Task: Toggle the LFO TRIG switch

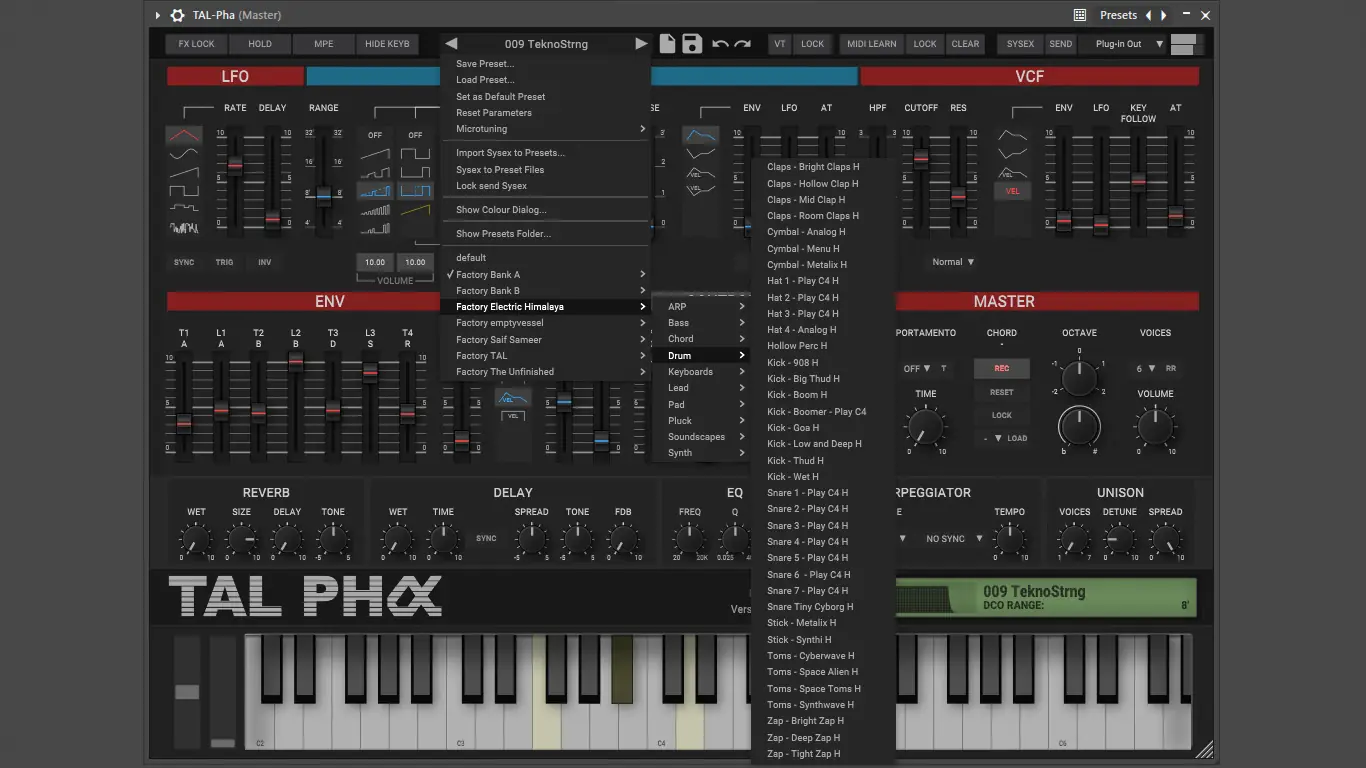Action: pyautogui.click(x=224, y=262)
